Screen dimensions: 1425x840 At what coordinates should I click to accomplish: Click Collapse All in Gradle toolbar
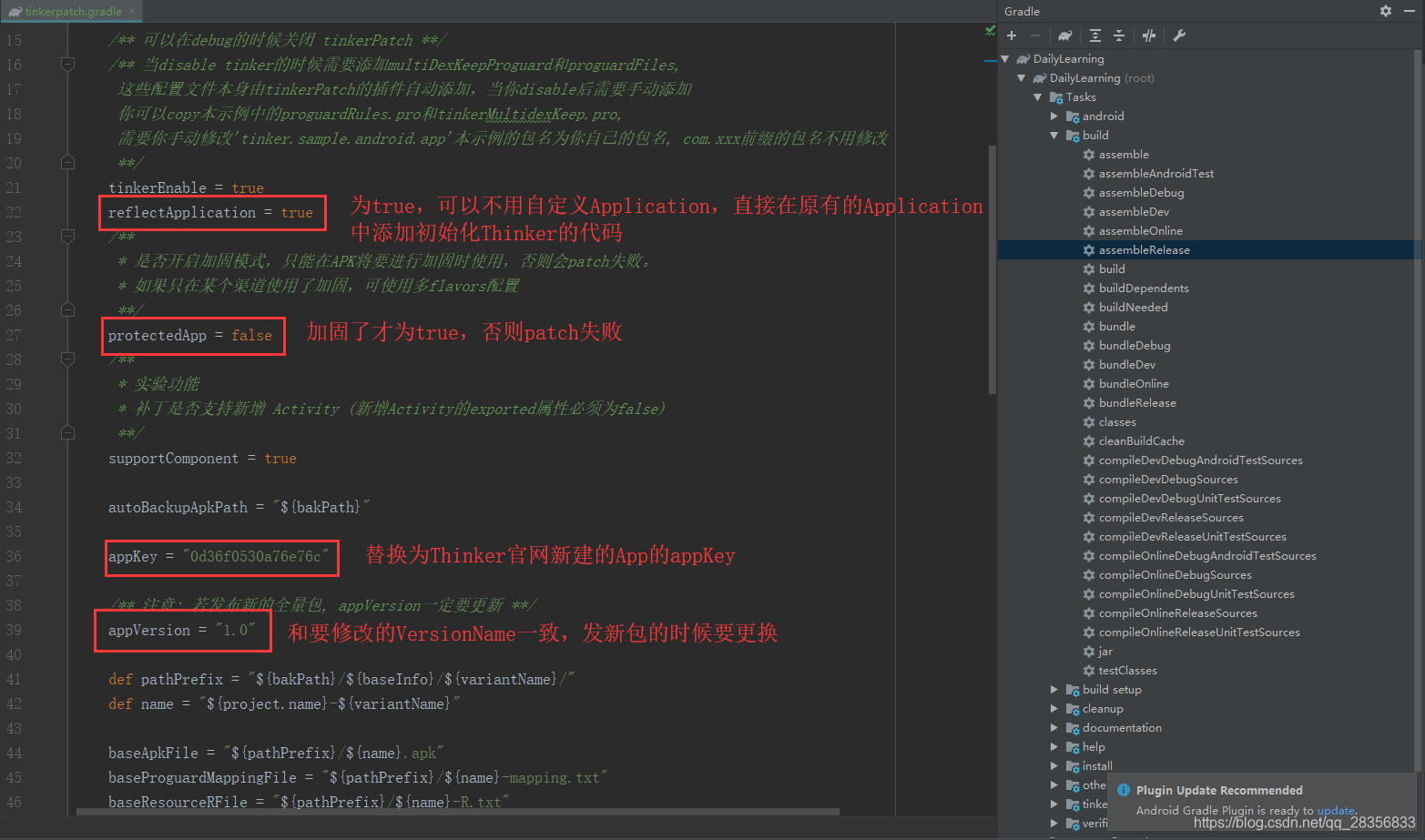pos(1119,35)
